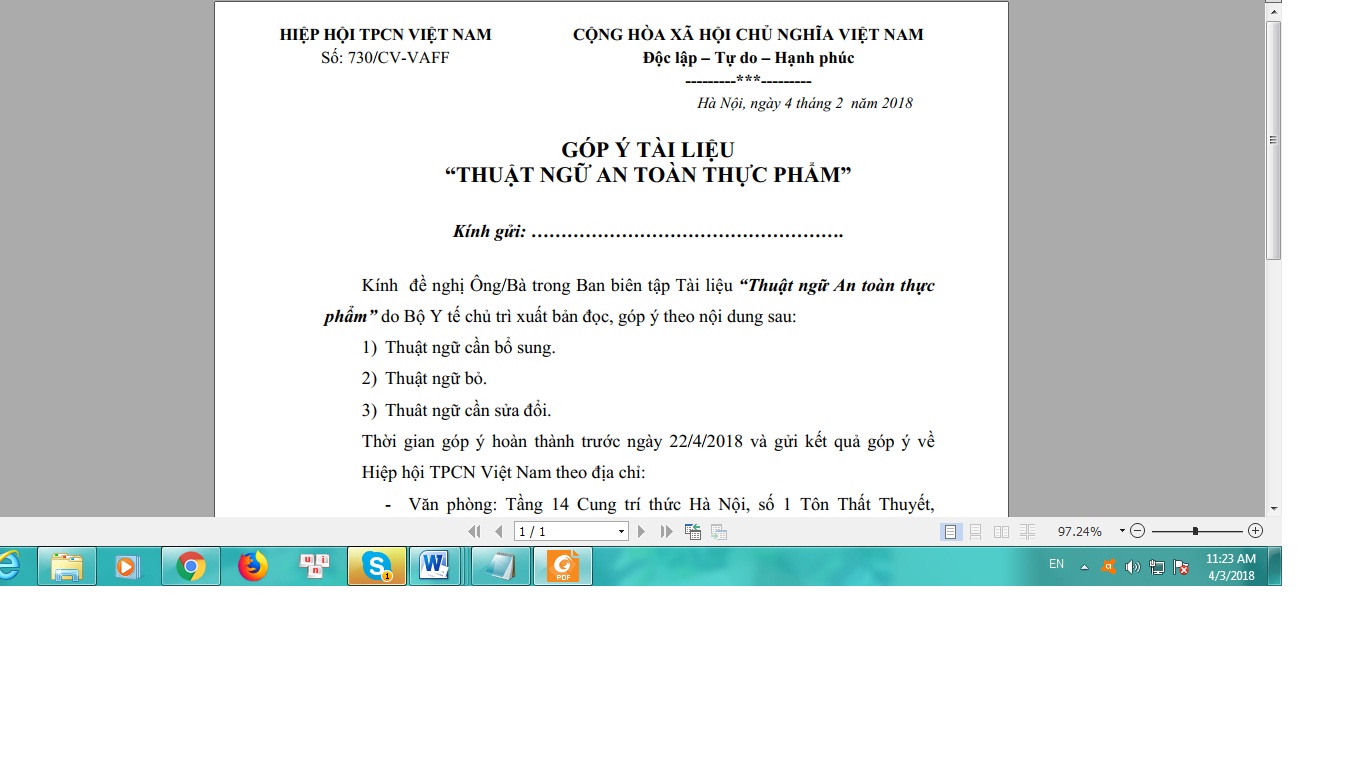The height and width of the screenshot is (768, 1366).
Task: Go to the next page
Action: (x=642, y=532)
